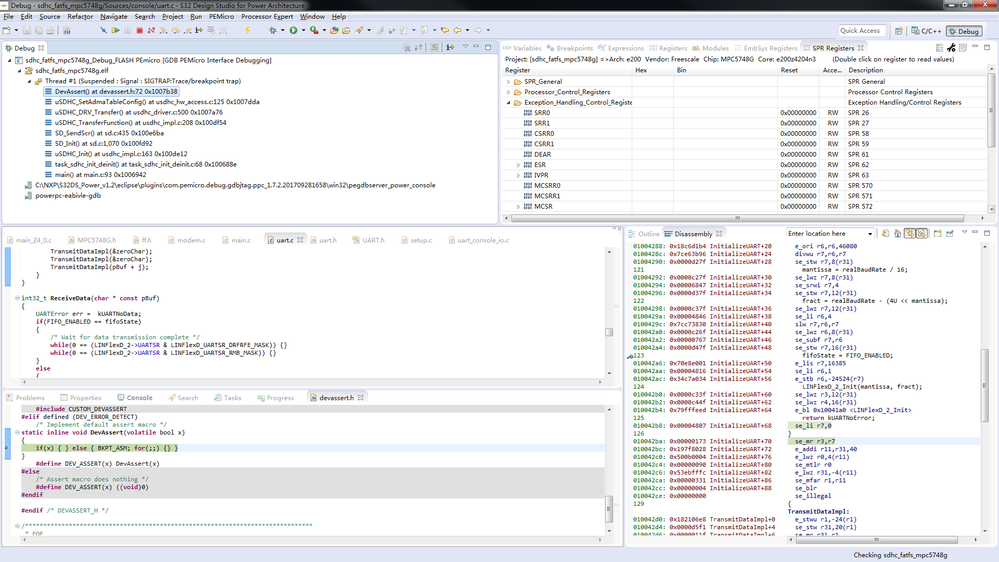Click the Resume debug toolbar icon
The height and width of the screenshot is (562, 999).
click(115, 30)
